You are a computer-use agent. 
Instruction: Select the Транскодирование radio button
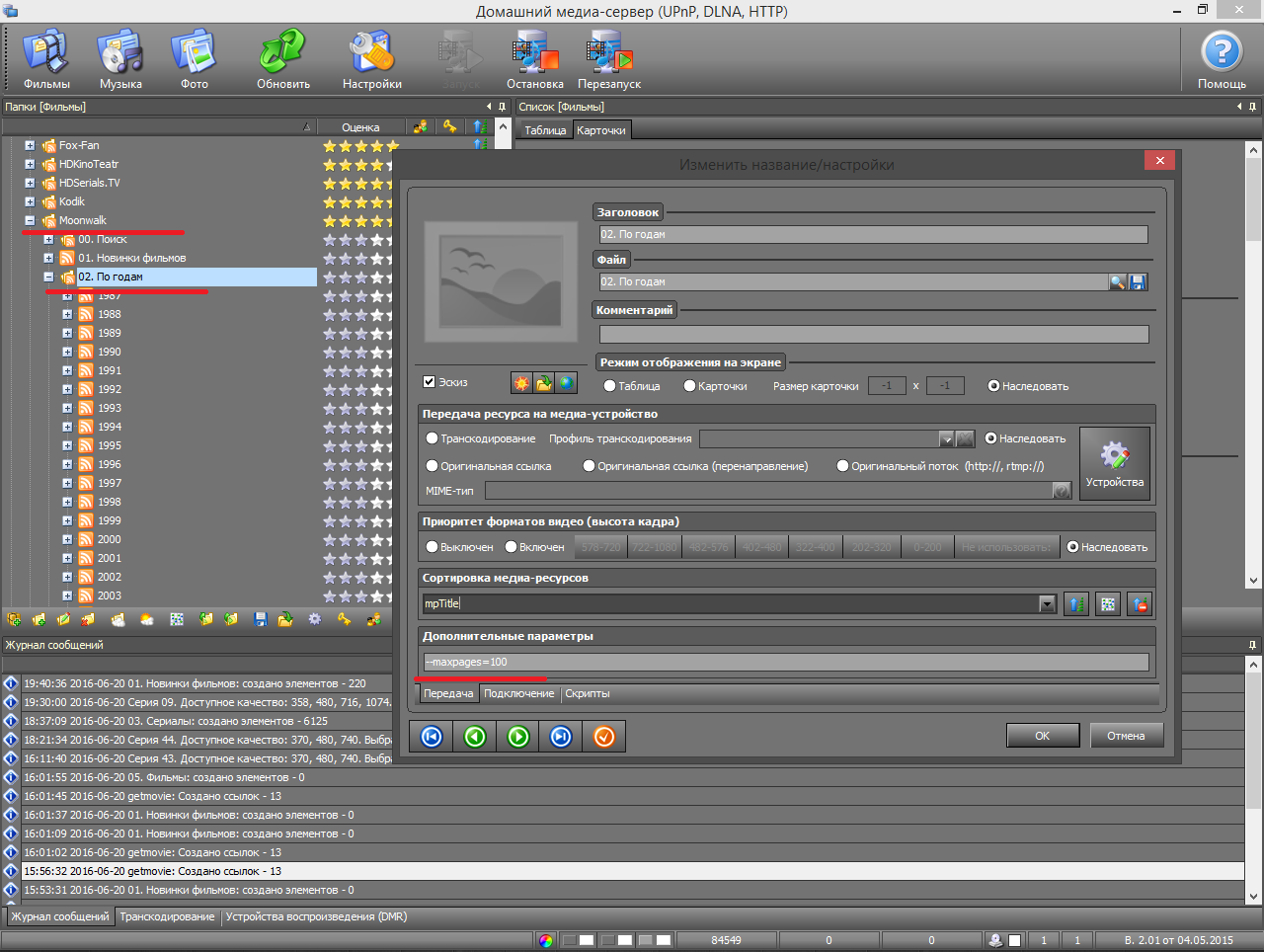[433, 438]
